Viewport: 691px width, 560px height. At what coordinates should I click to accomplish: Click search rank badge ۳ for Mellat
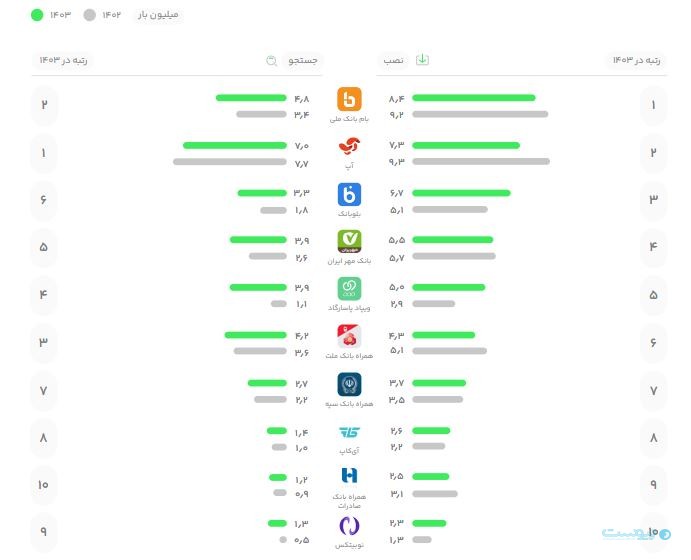(44, 342)
